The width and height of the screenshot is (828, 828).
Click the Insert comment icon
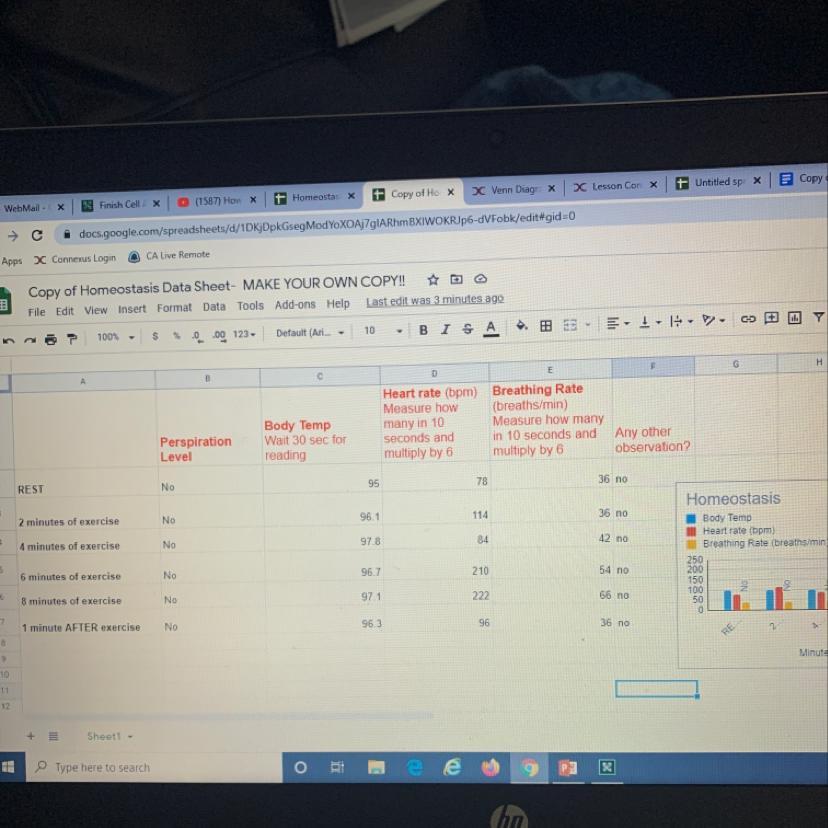pos(771,318)
